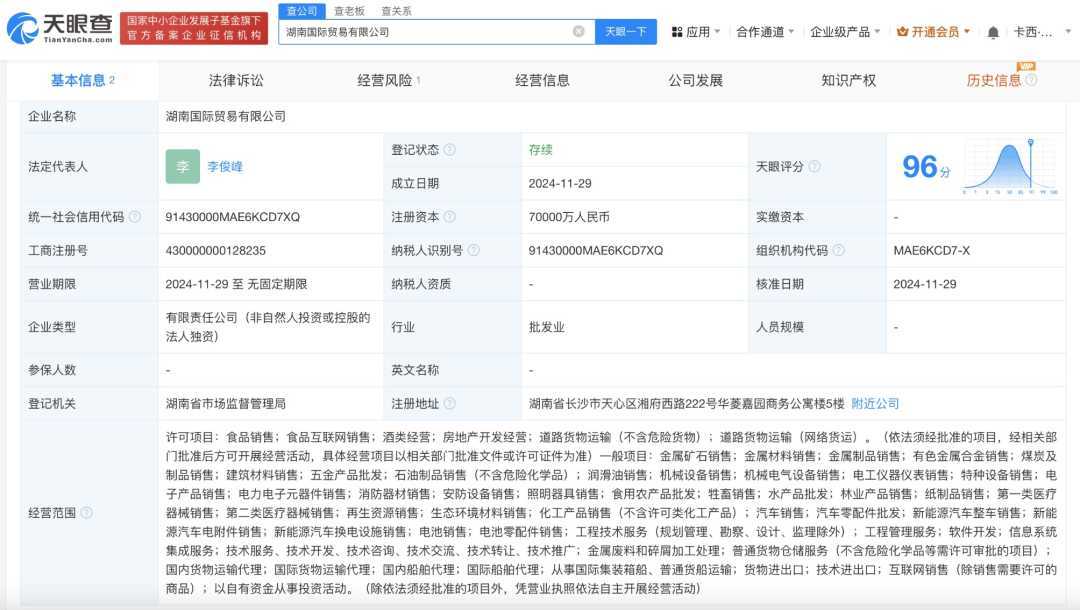Click the company name search input field
This screenshot has width=1080, height=610.
(x=425, y=32)
